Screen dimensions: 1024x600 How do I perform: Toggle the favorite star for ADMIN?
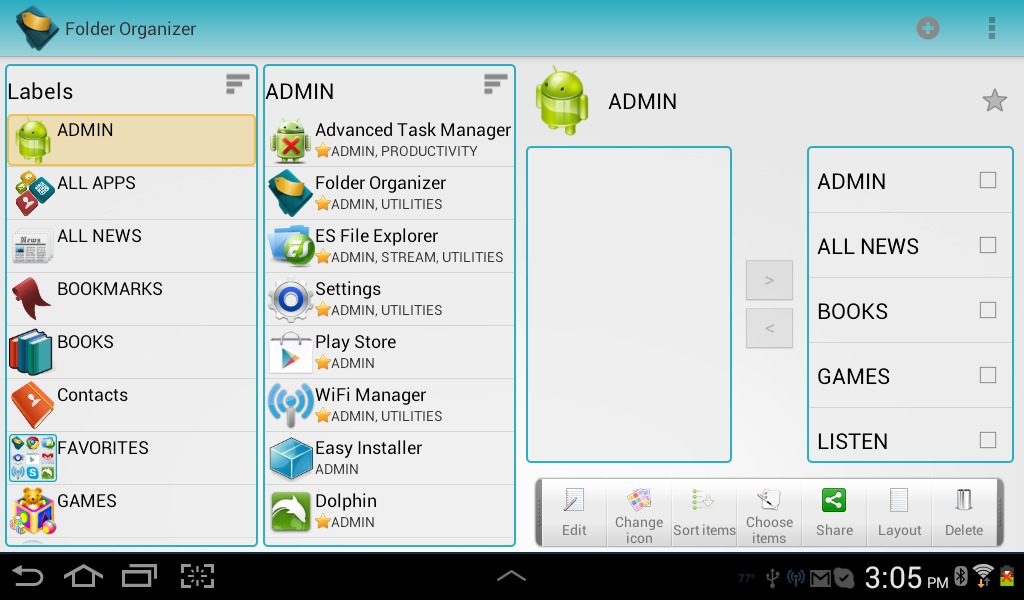994,101
